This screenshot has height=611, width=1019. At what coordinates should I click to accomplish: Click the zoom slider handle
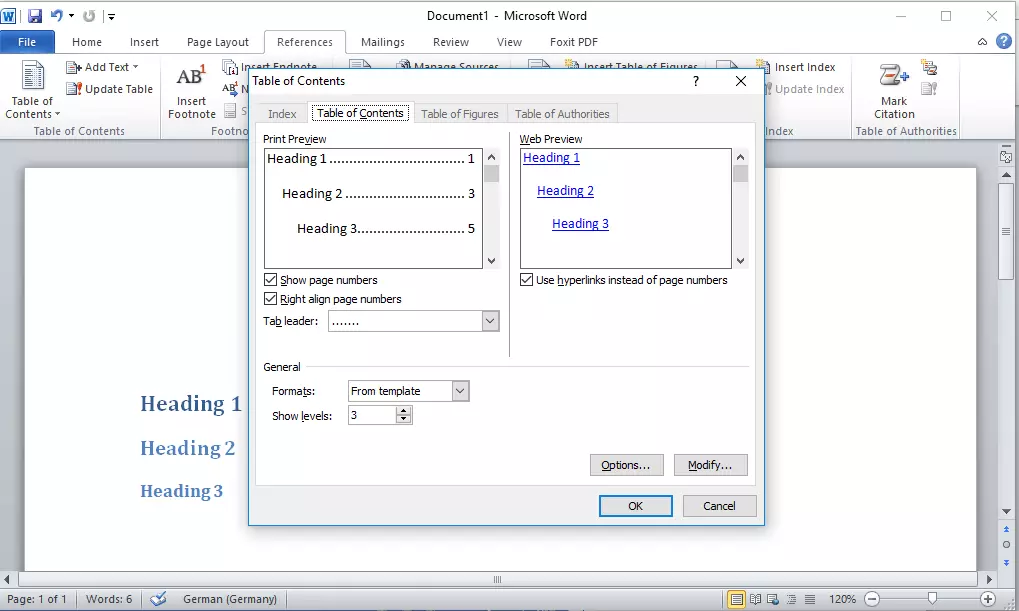(932, 599)
